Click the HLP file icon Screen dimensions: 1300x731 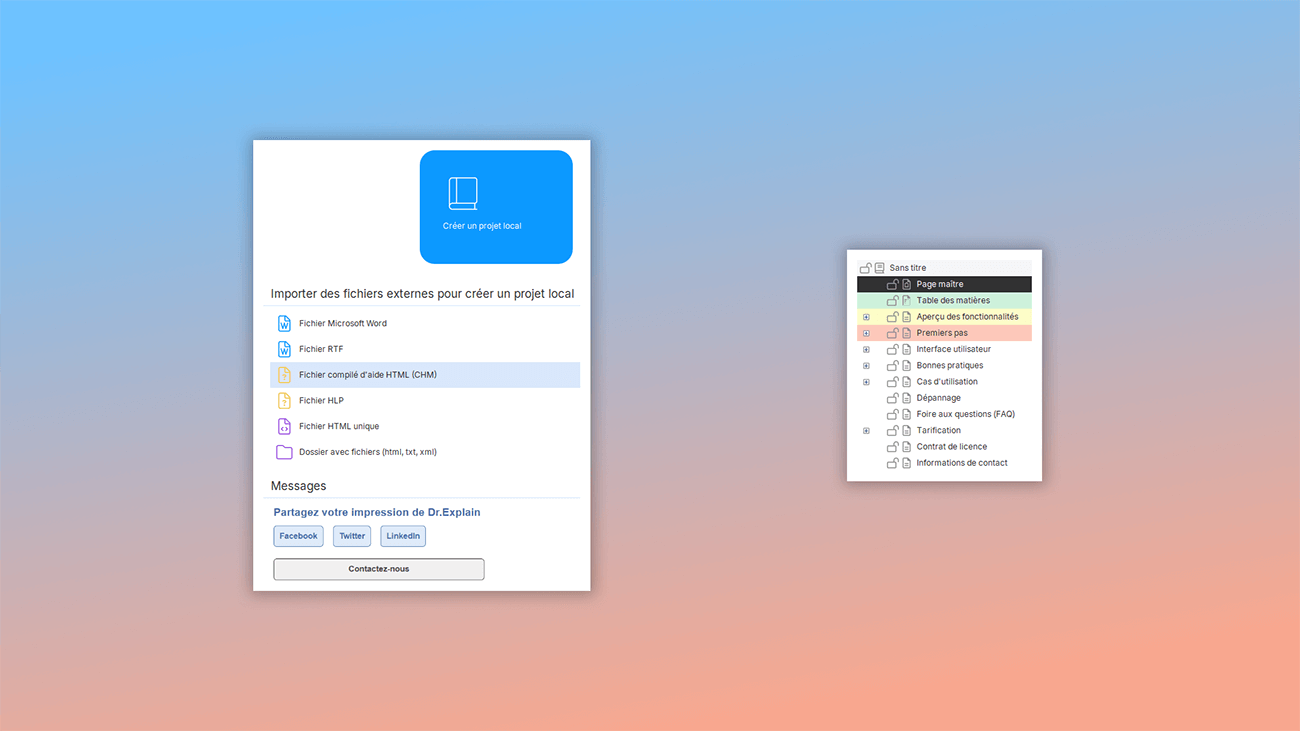coord(284,401)
